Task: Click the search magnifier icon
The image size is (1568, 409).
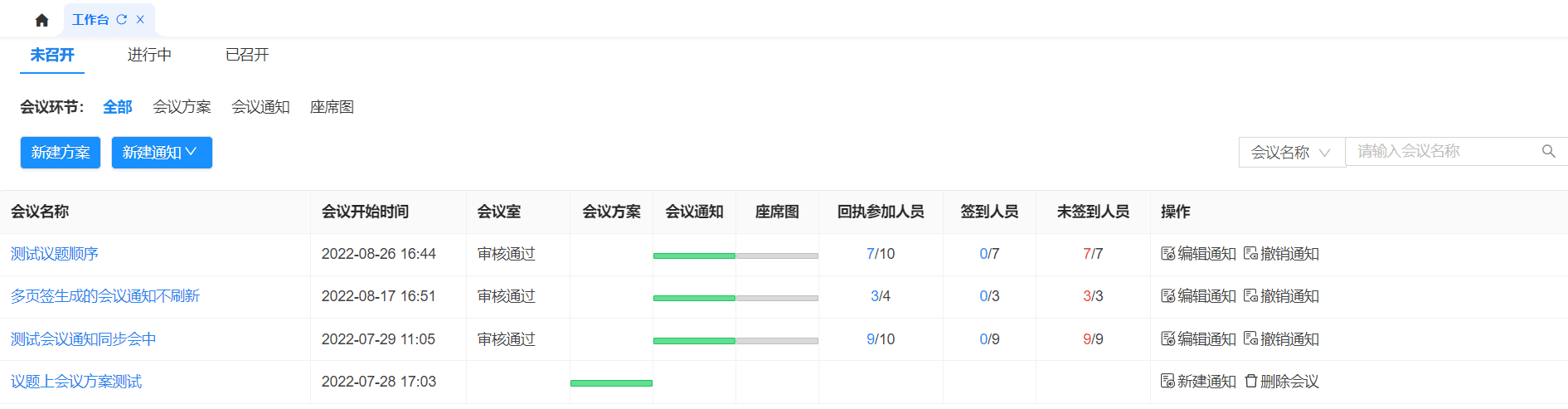Action: coord(1548,151)
